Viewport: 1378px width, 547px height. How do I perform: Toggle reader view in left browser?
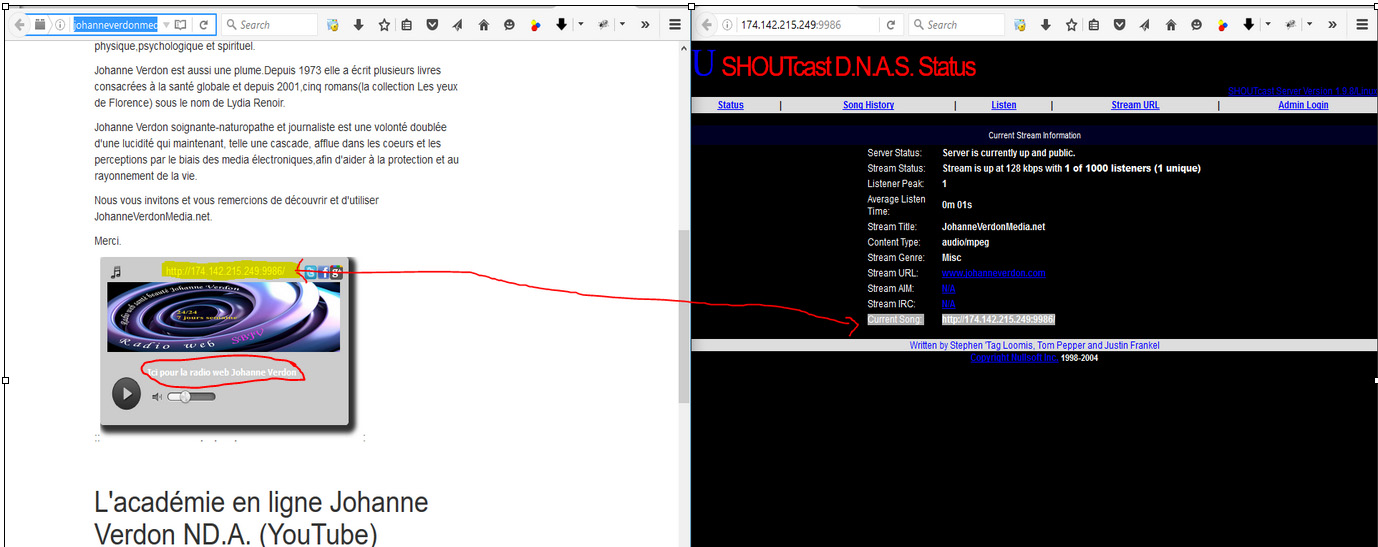180,24
